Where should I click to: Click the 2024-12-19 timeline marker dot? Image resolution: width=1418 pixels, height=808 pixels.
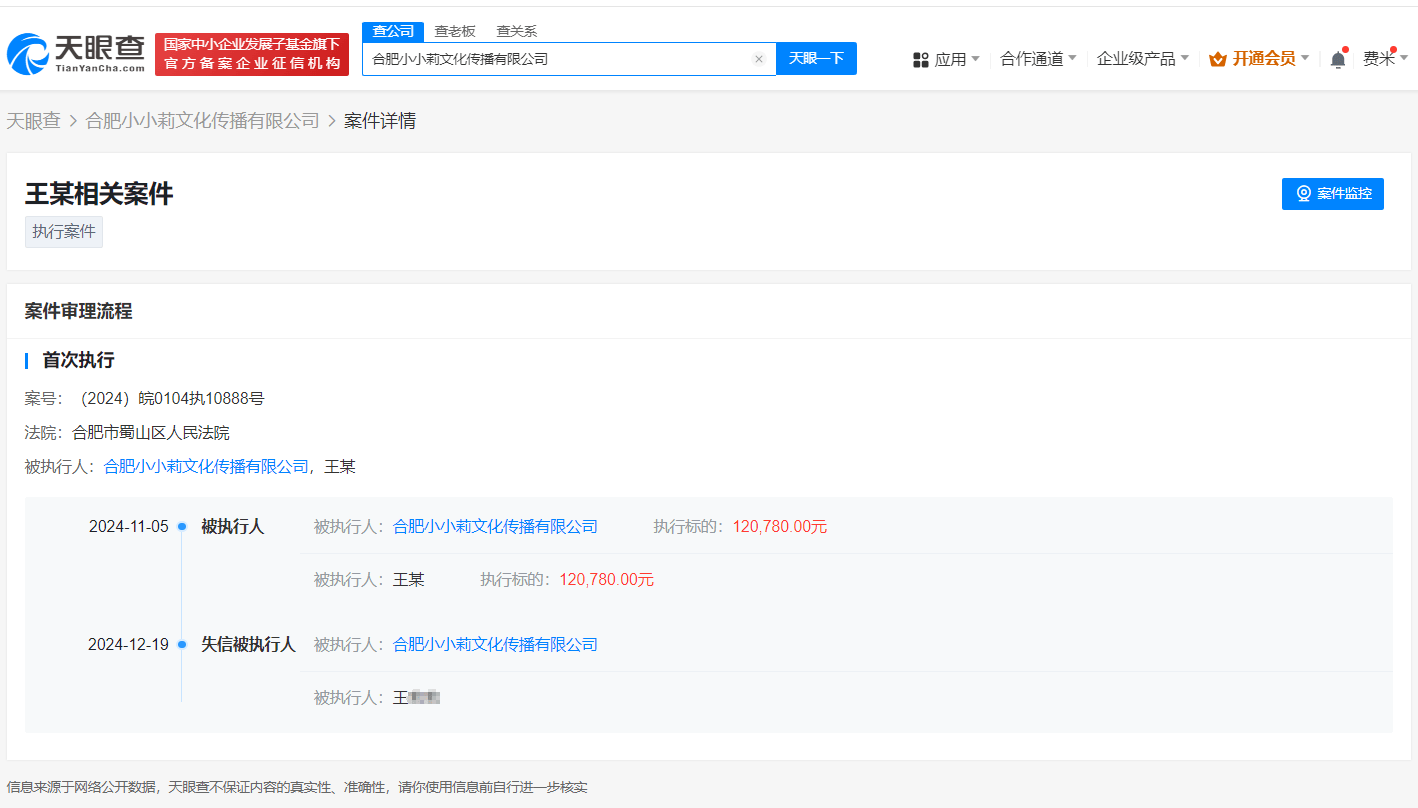(182, 645)
